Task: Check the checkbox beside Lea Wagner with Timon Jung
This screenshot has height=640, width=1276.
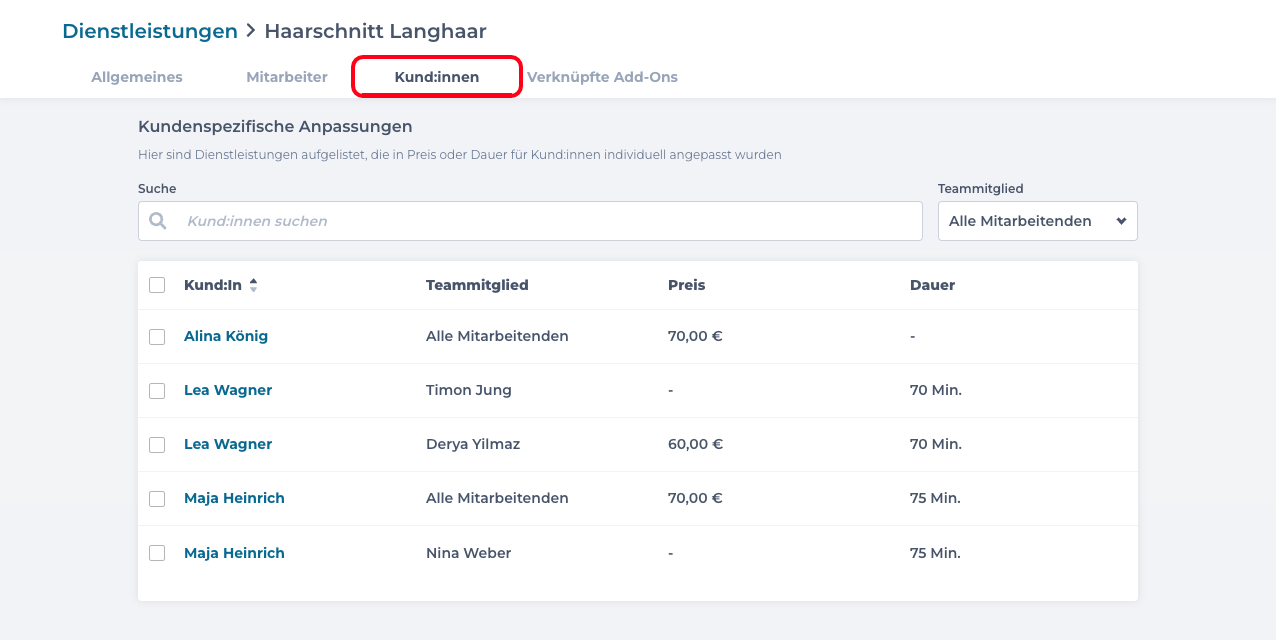Action: pyautogui.click(x=157, y=390)
